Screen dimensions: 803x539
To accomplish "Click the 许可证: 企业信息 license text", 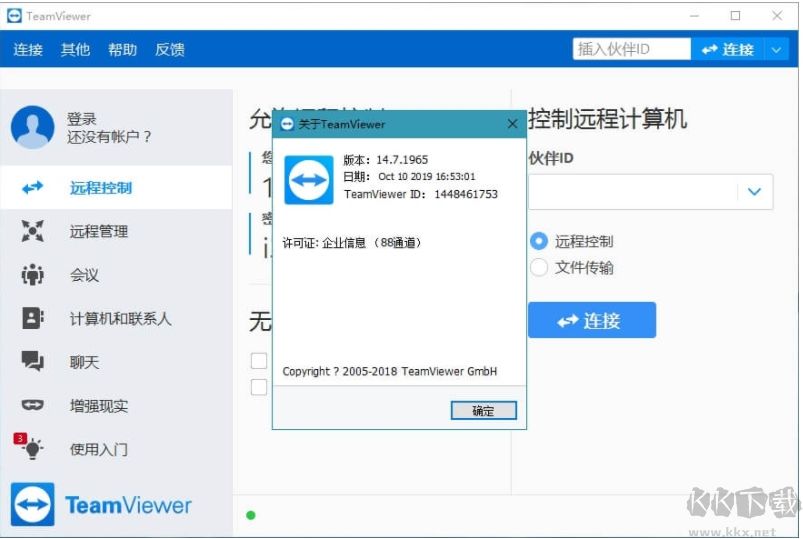I will tap(352, 242).
